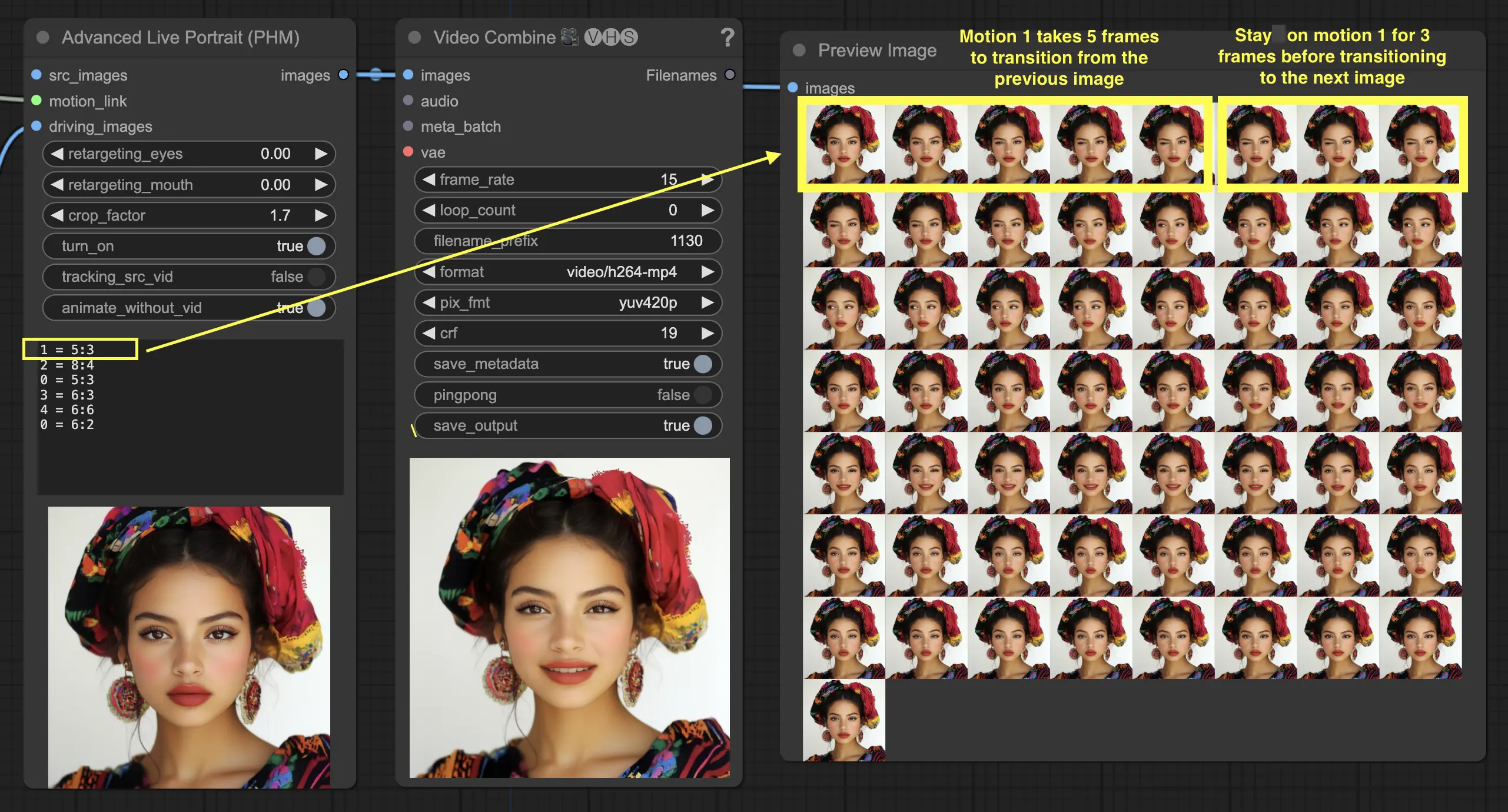Screen dimensions: 1508x812
Task: Click the crf value 19
Action: [x=669, y=333]
